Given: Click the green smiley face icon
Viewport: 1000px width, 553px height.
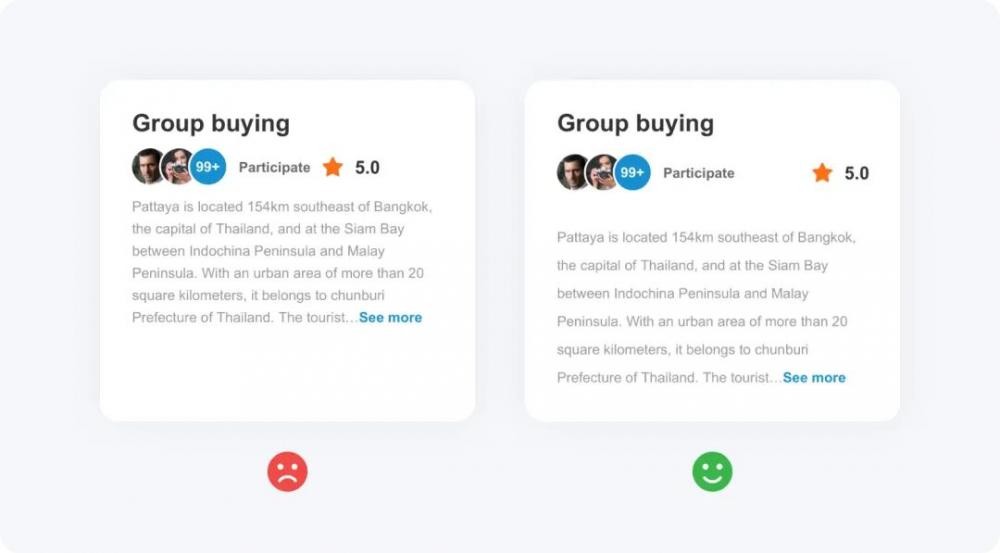Looking at the screenshot, I should pyautogui.click(x=712, y=472).
